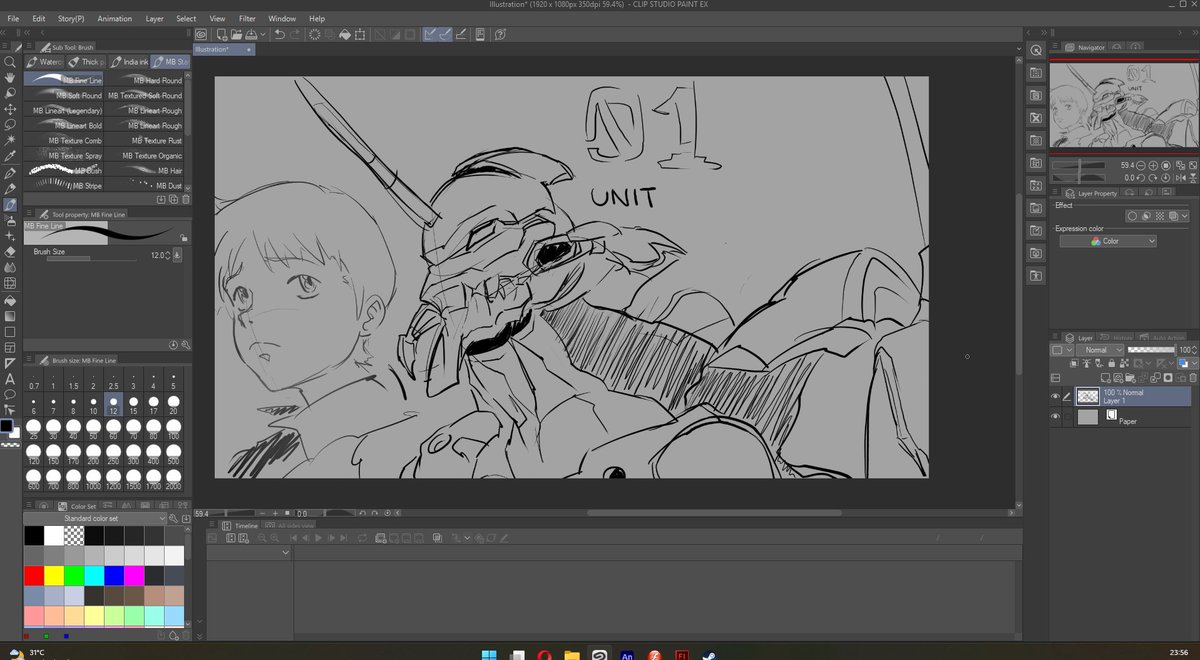Open the weather widget showing 31°C
This screenshot has width=1200, height=660.
28,653
